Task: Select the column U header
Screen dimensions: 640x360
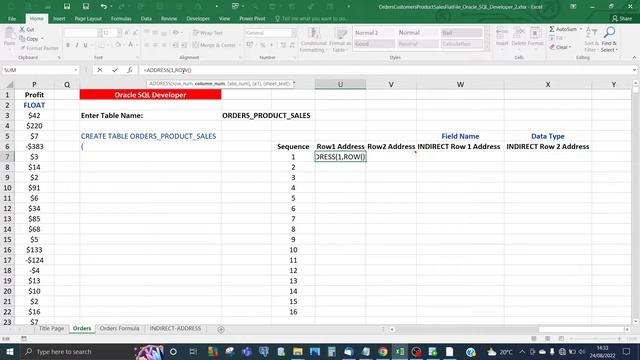Action: click(x=340, y=84)
